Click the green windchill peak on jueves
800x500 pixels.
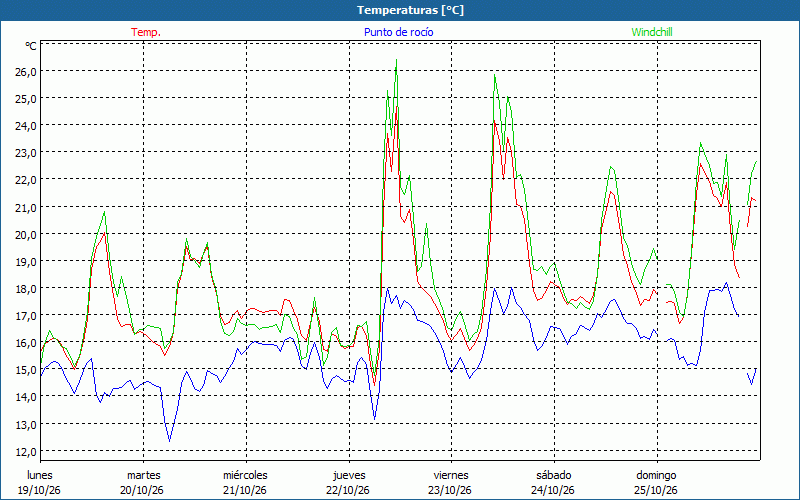tap(396, 60)
